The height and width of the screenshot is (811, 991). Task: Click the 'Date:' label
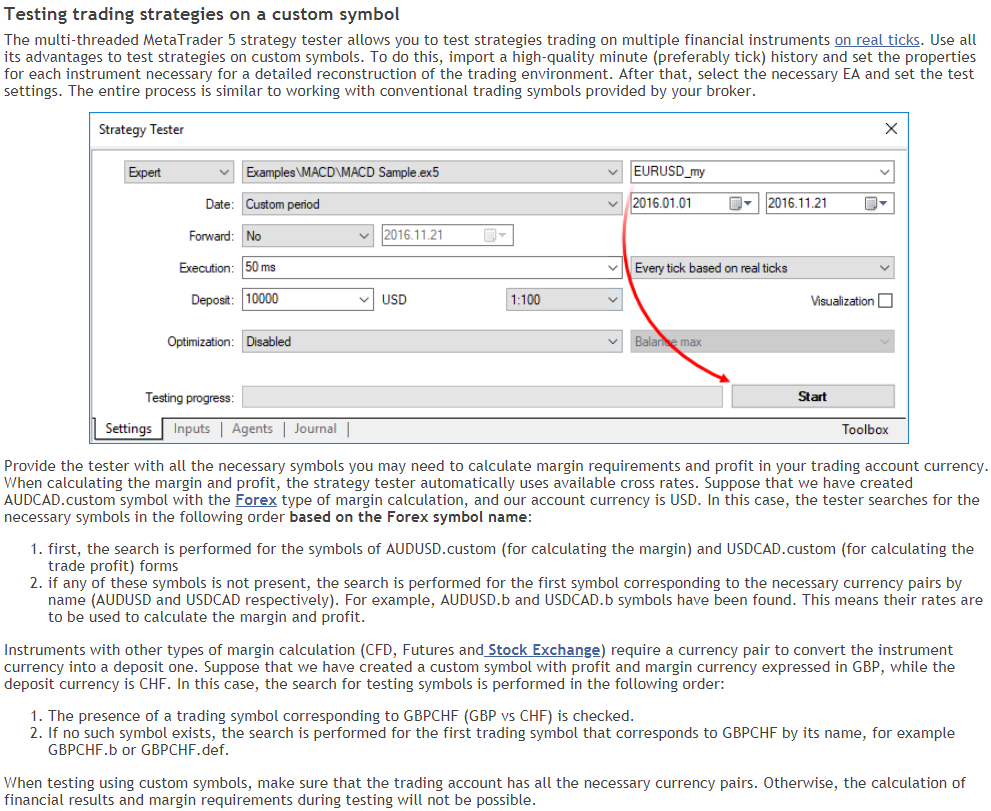(219, 204)
